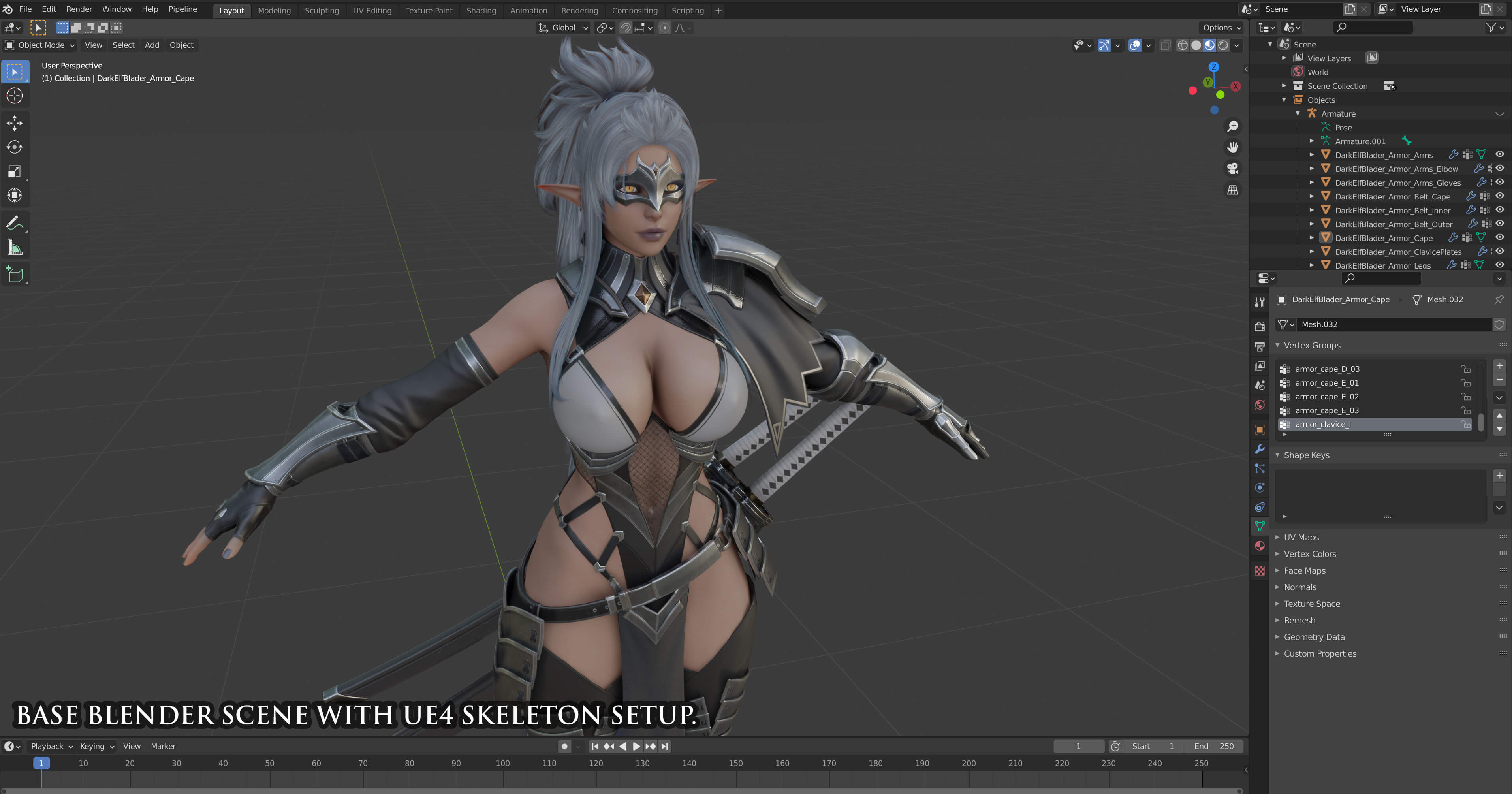Screen dimensions: 1512x794
Task: Open the Pipeline menu
Action: pos(183,9)
